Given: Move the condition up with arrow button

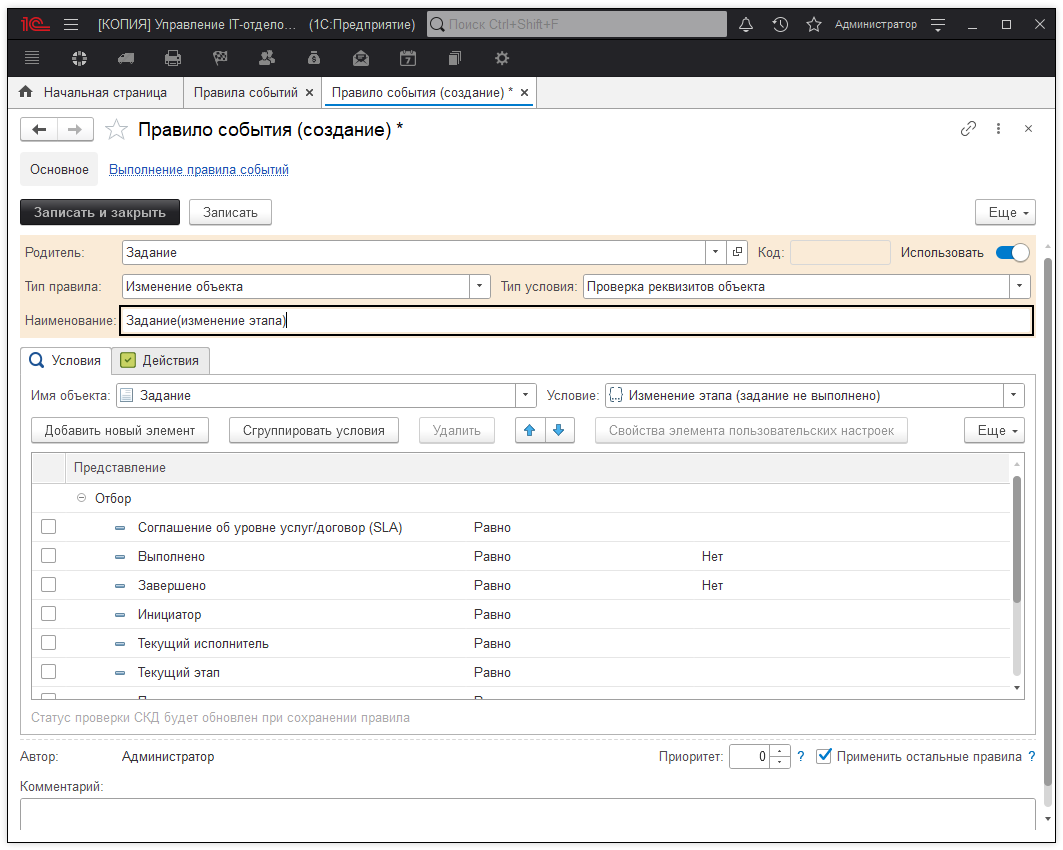Looking at the screenshot, I should pos(530,430).
